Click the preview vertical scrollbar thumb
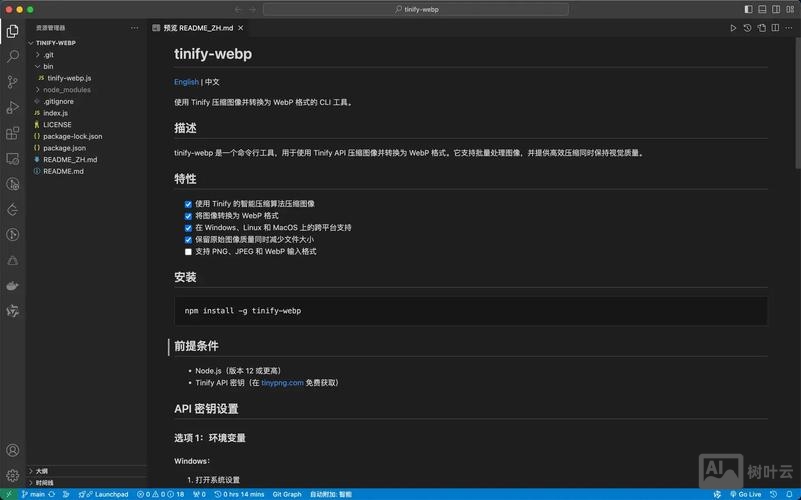801x500 pixels. click(x=797, y=102)
